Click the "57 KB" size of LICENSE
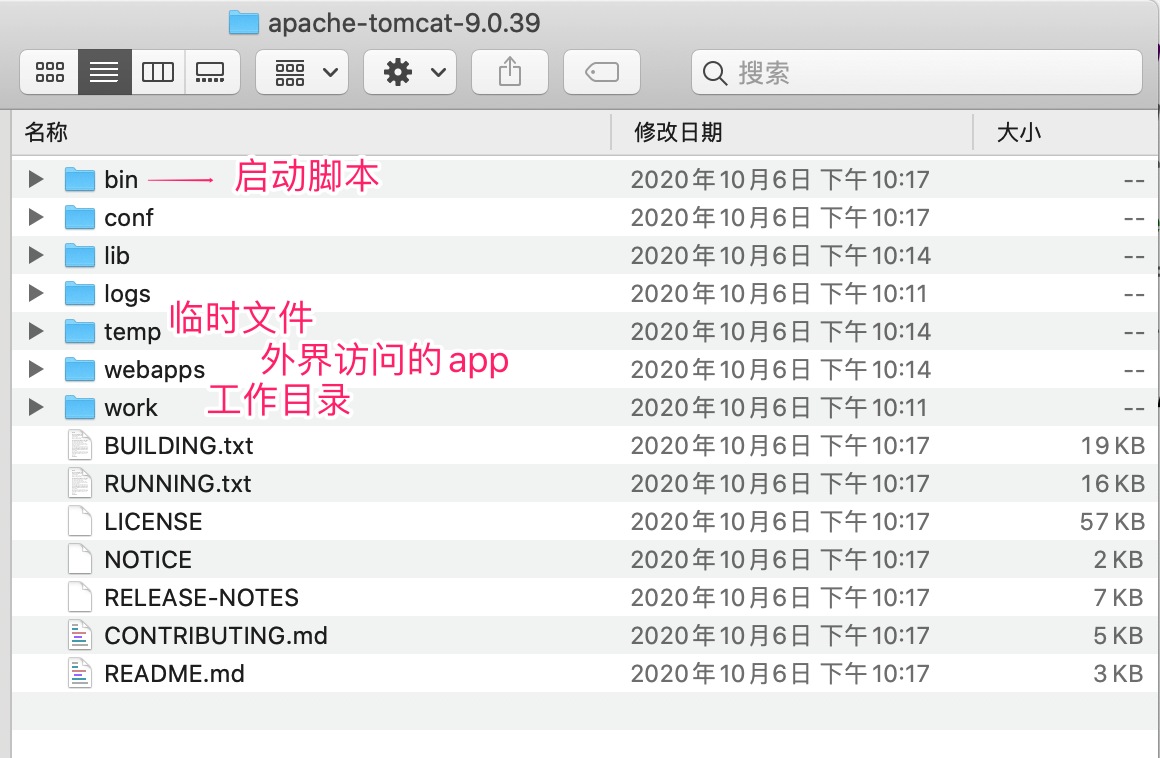The height and width of the screenshot is (758, 1160). point(1112,521)
